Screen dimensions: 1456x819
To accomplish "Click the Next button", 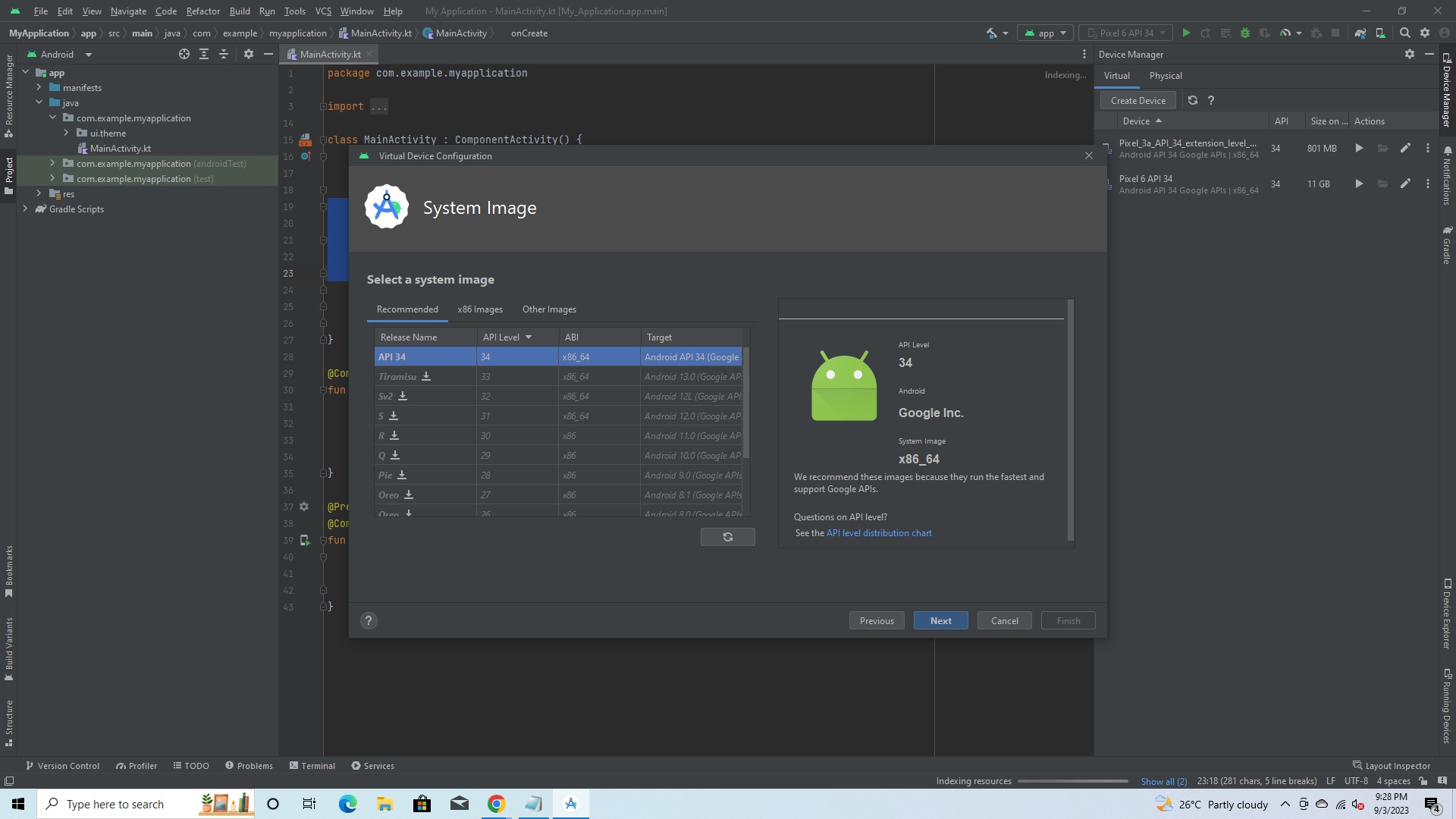I will [940, 621].
